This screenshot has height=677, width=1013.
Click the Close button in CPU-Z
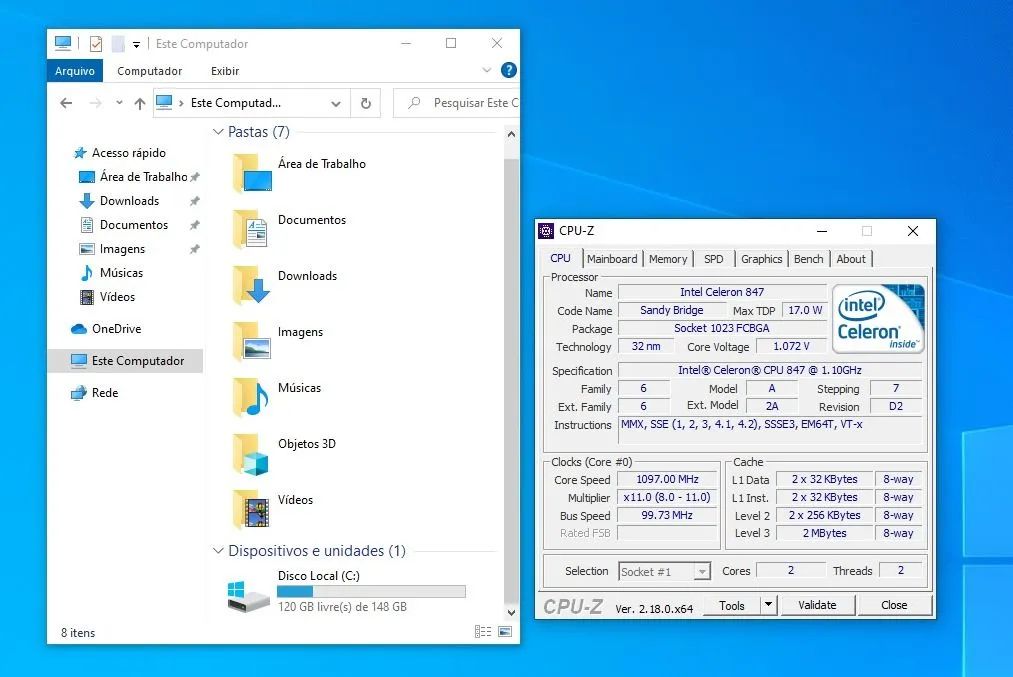tap(894, 605)
